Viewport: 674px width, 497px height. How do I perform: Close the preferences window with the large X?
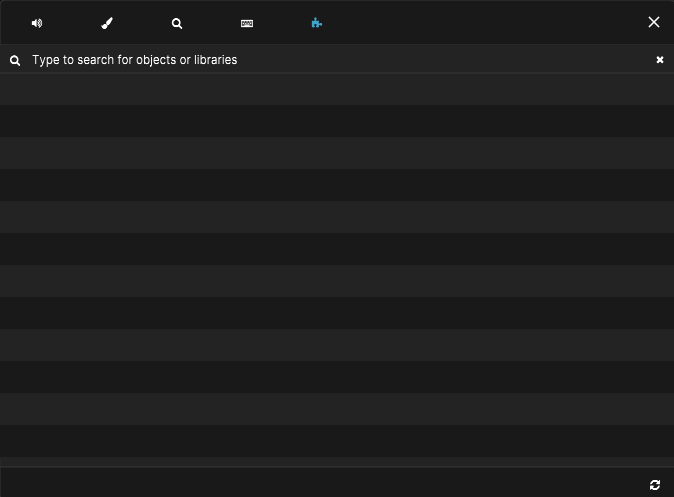click(x=654, y=22)
